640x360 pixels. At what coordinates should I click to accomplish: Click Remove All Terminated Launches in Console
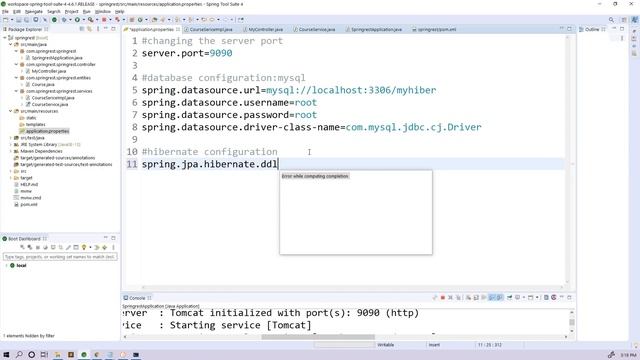click(x=458, y=298)
